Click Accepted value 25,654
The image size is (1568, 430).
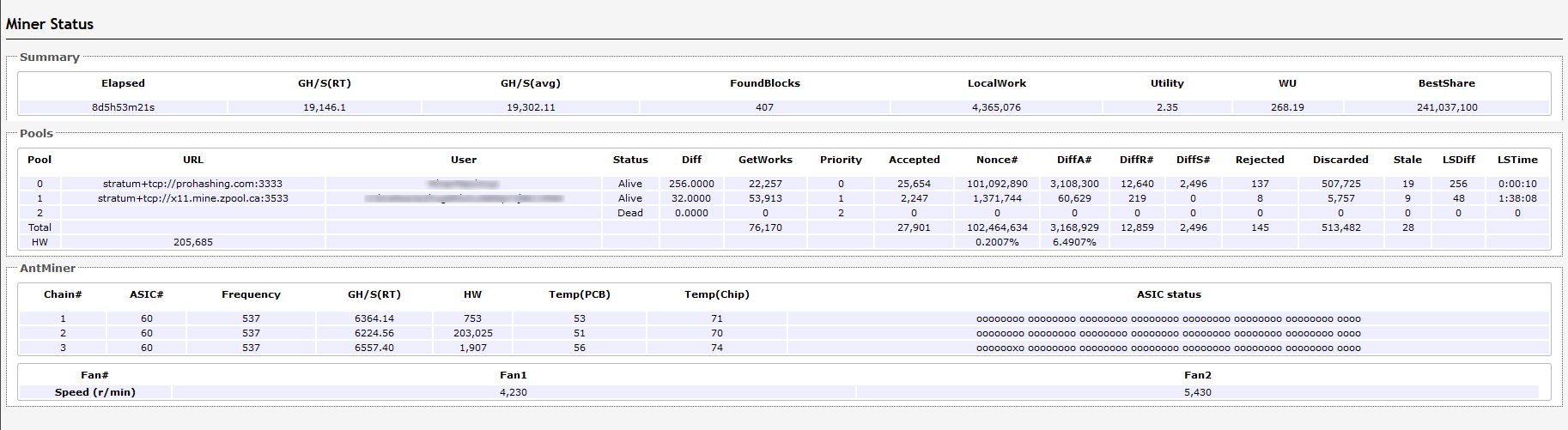pos(914,184)
